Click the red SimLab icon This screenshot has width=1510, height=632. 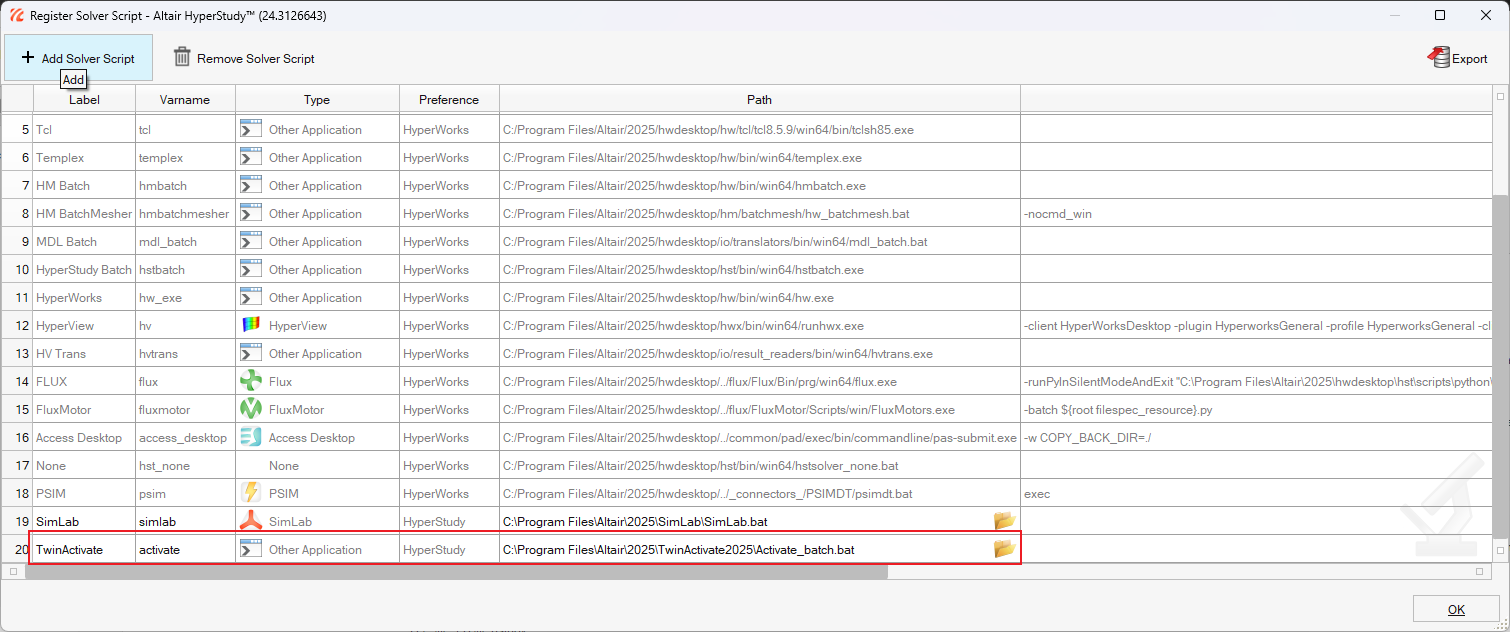click(x=251, y=521)
